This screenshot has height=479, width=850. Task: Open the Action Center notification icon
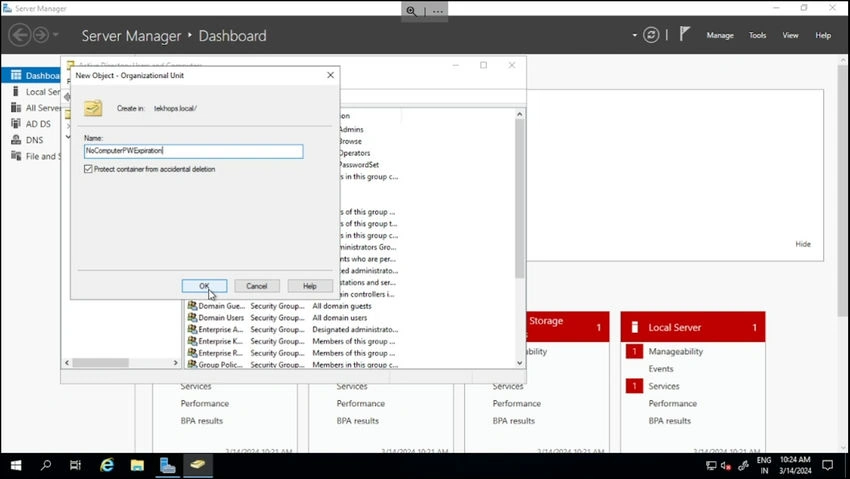(827, 465)
